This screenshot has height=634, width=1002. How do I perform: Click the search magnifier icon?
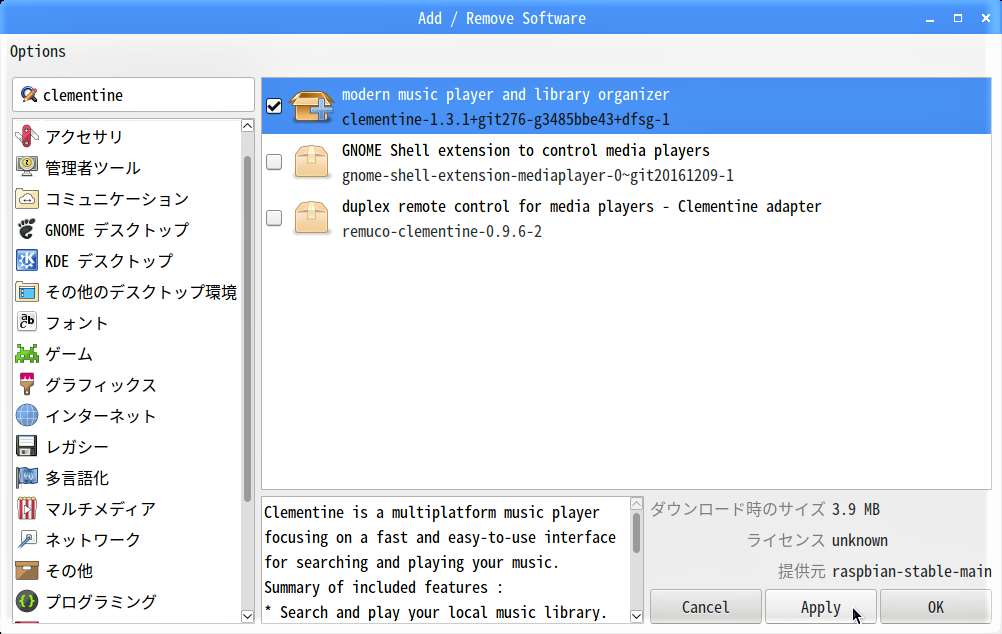[x=28, y=95]
